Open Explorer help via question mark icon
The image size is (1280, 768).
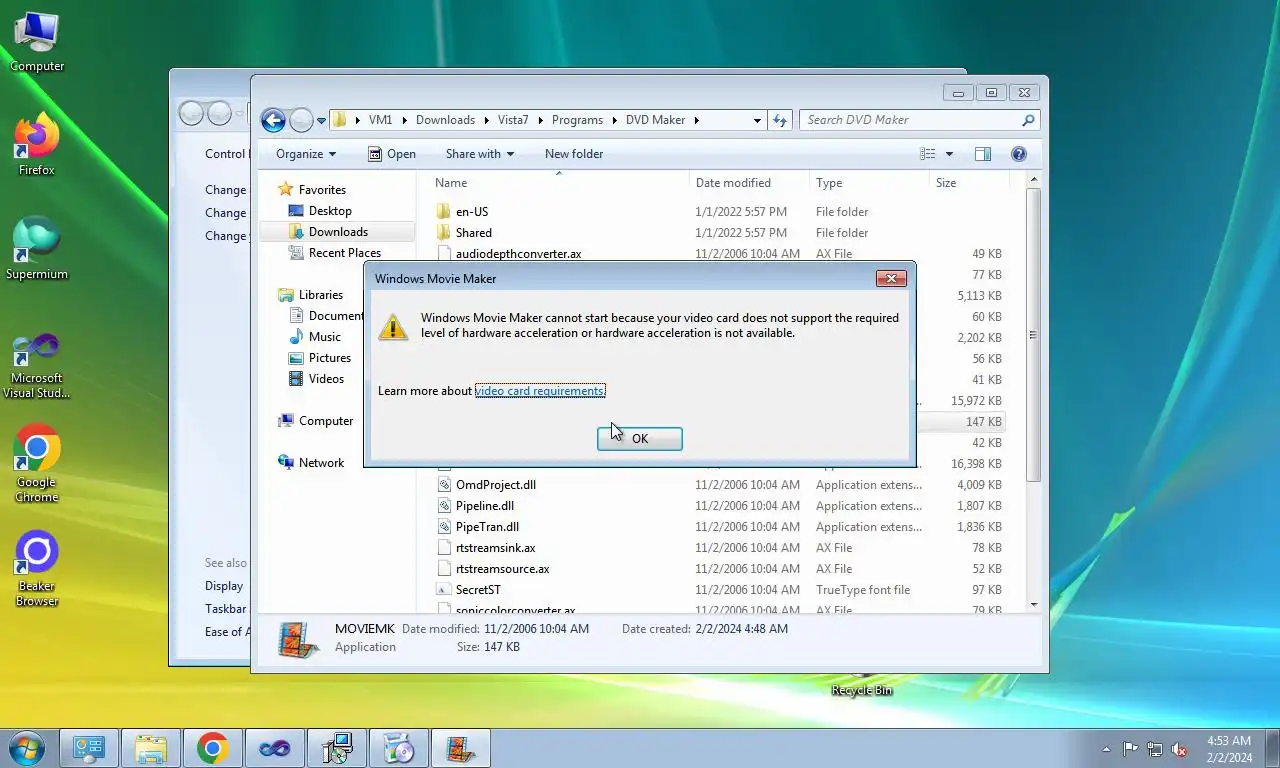[1019, 154]
